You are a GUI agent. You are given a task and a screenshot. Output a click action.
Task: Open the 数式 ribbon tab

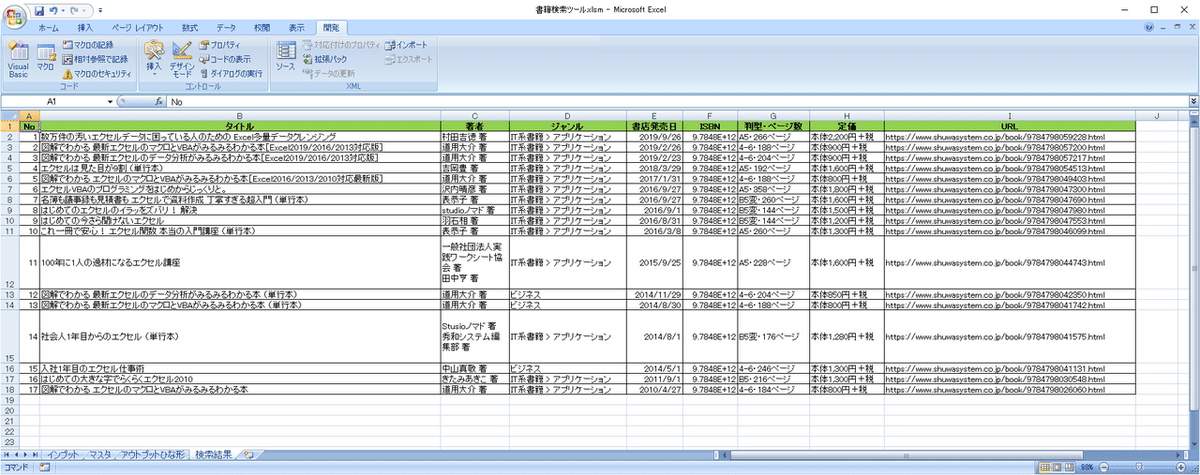point(190,28)
